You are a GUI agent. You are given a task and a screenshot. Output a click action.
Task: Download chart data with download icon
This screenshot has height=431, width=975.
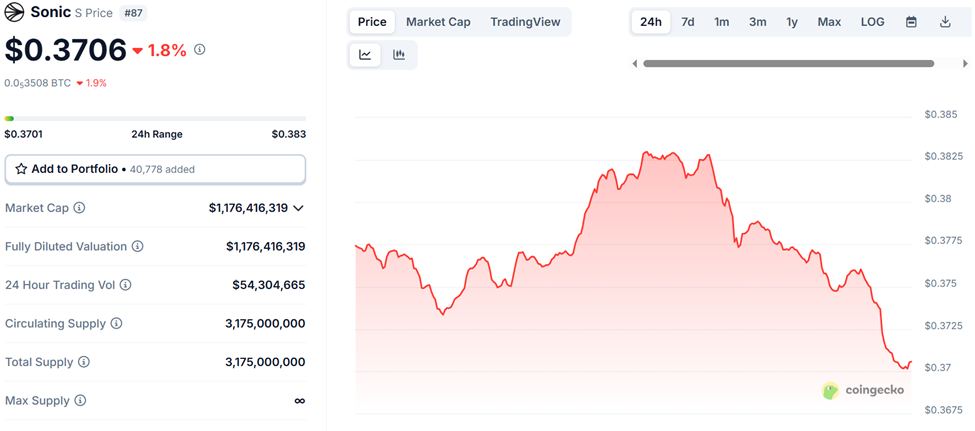pos(945,22)
